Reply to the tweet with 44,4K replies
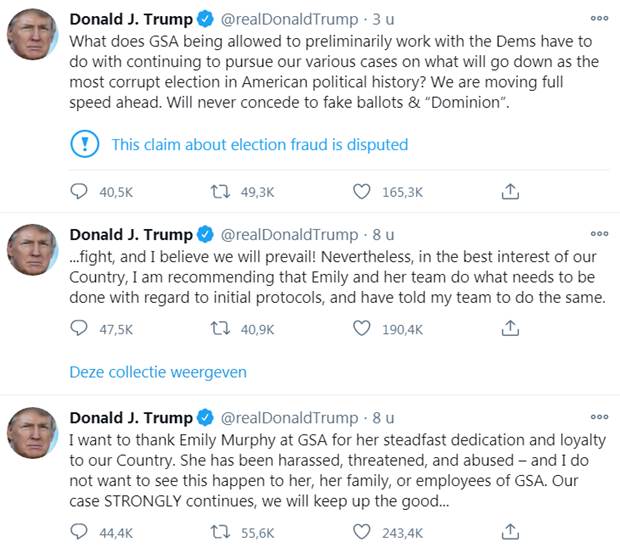The image size is (620, 559). click(x=79, y=530)
